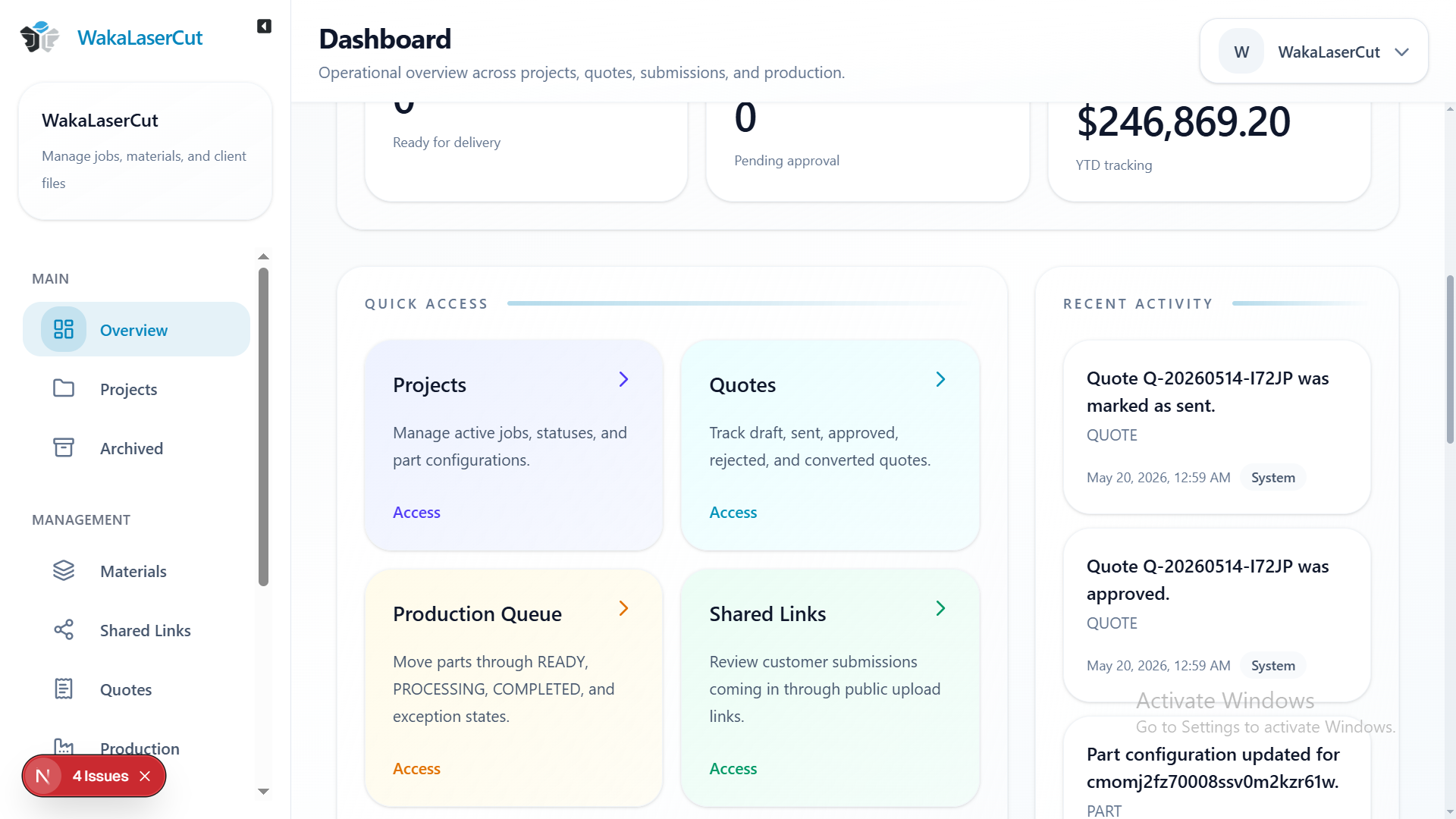Click the Overview grid icon

[64, 329]
